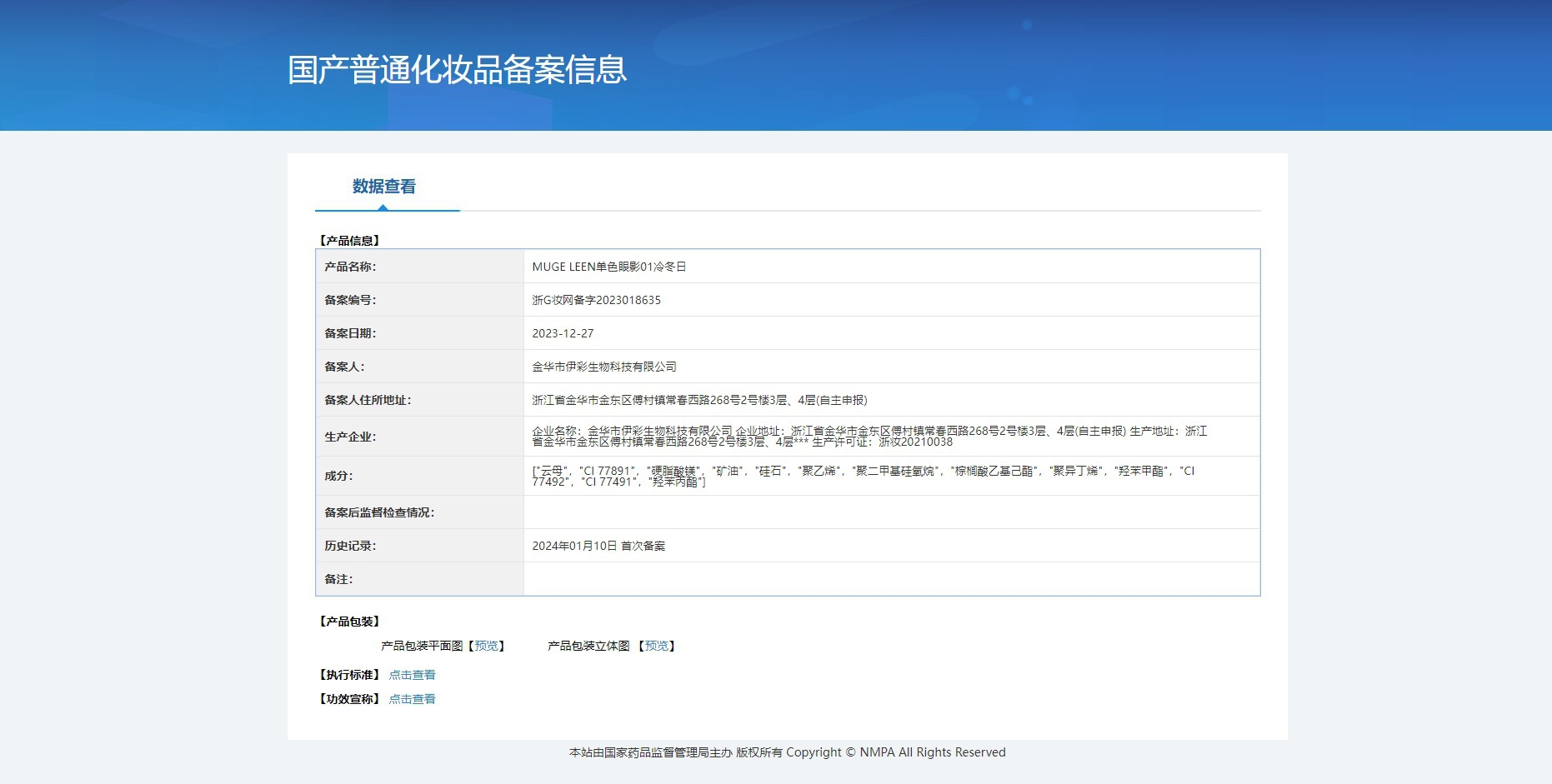Click the NMPA copyright footer text
This screenshot has width=1552, height=784.
(x=788, y=752)
